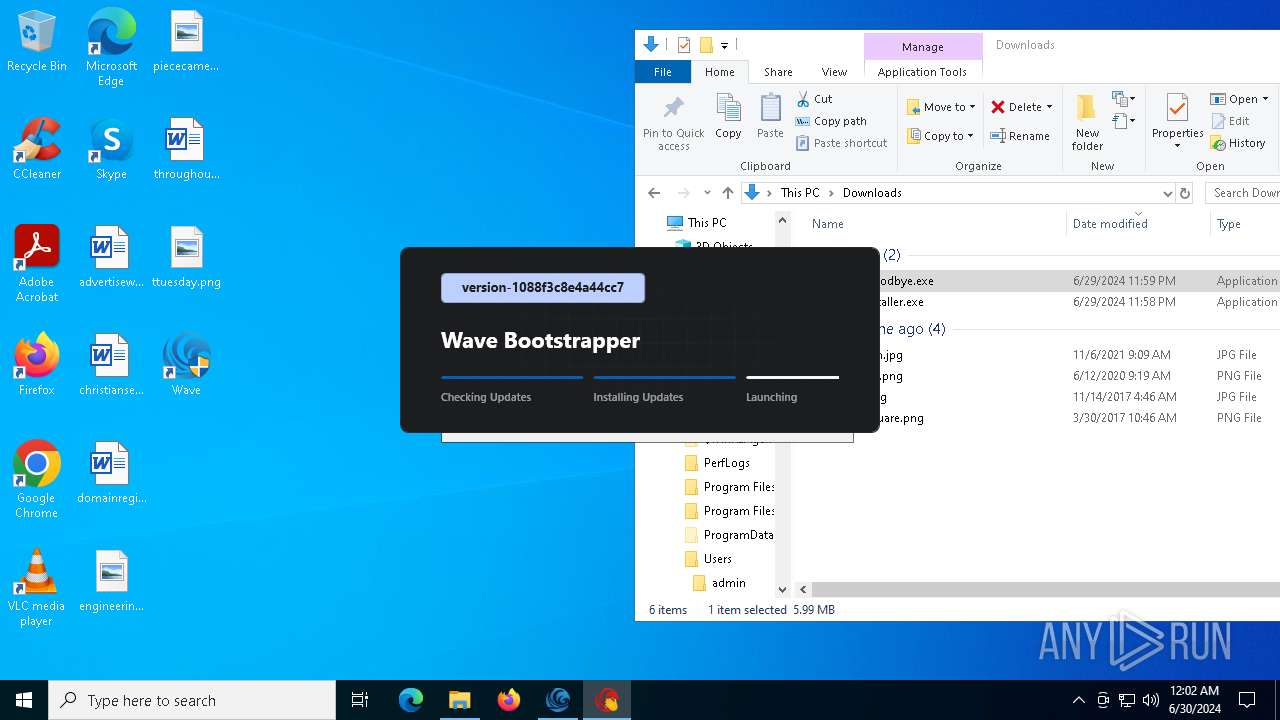Viewport: 1280px width, 720px height.
Task: Click the Copy ribbon icon
Action: (728, 118)
